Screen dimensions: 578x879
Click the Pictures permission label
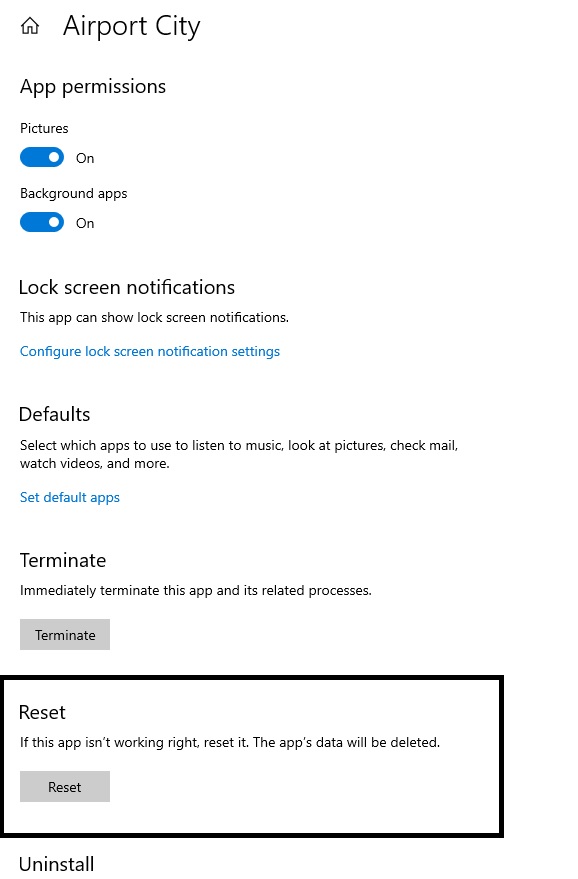click(44, 128)
